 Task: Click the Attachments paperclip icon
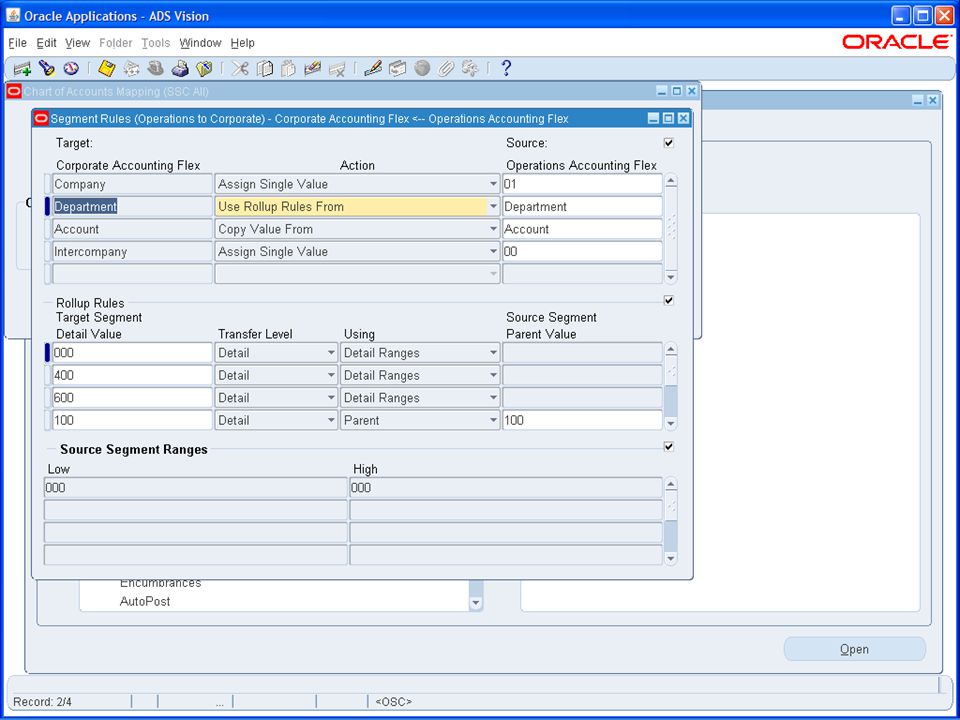coord(446,68)
